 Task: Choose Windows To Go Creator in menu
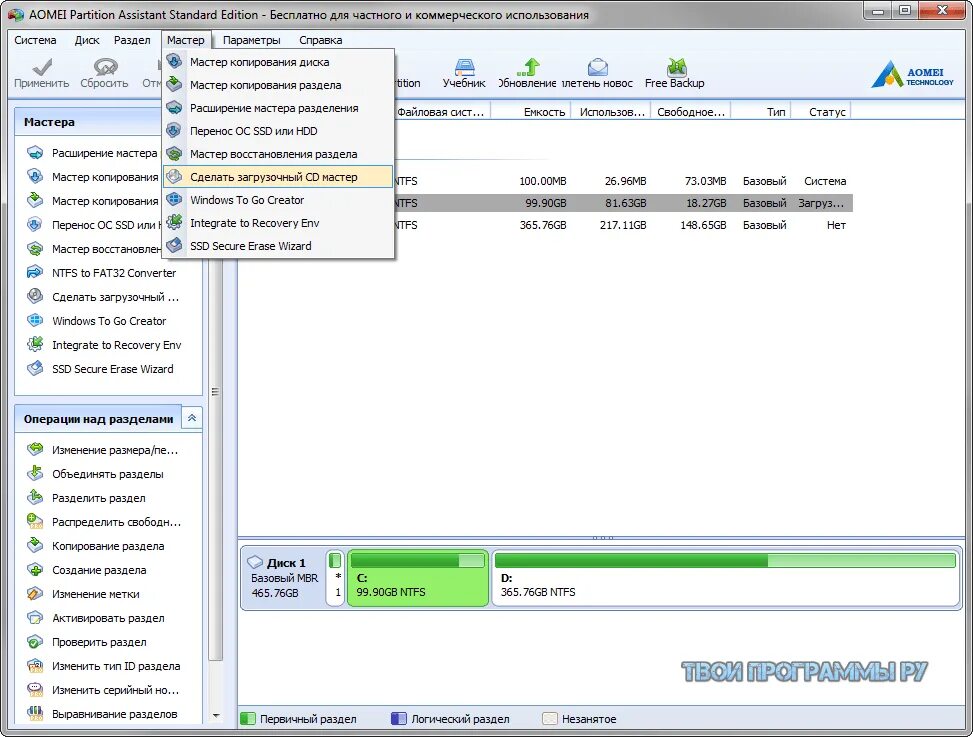tap(278, 200)
